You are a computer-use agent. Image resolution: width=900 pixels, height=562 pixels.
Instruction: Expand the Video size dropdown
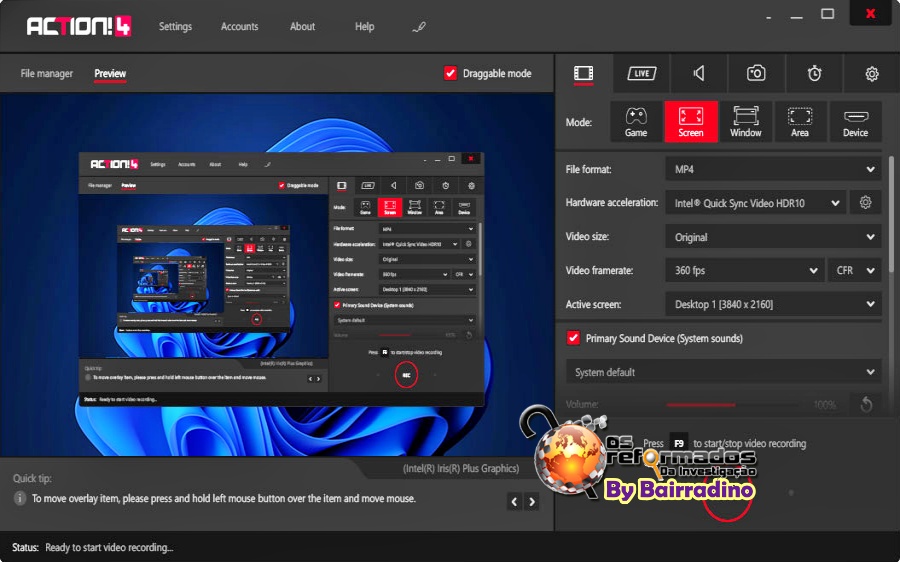[x=773, y=237]
